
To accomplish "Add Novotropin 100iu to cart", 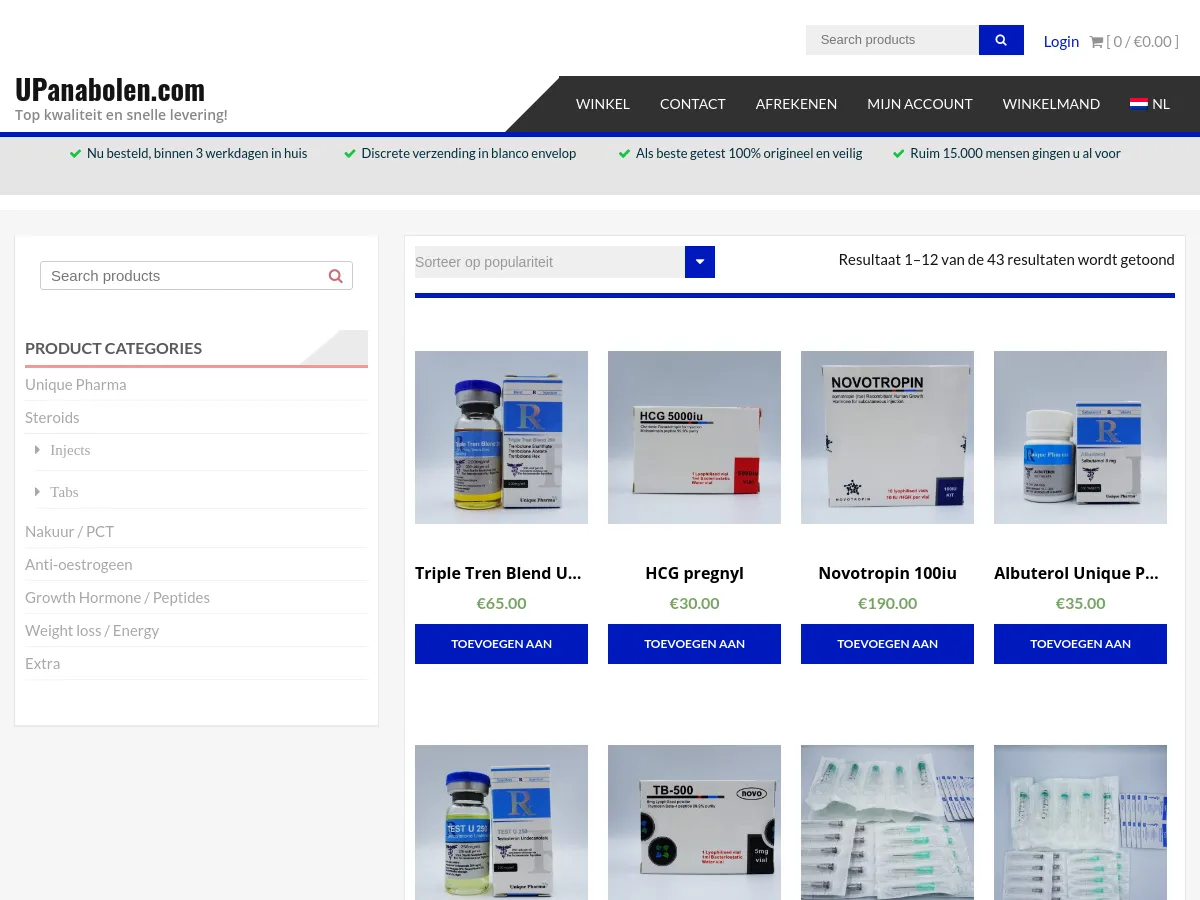I will point(887,644).
